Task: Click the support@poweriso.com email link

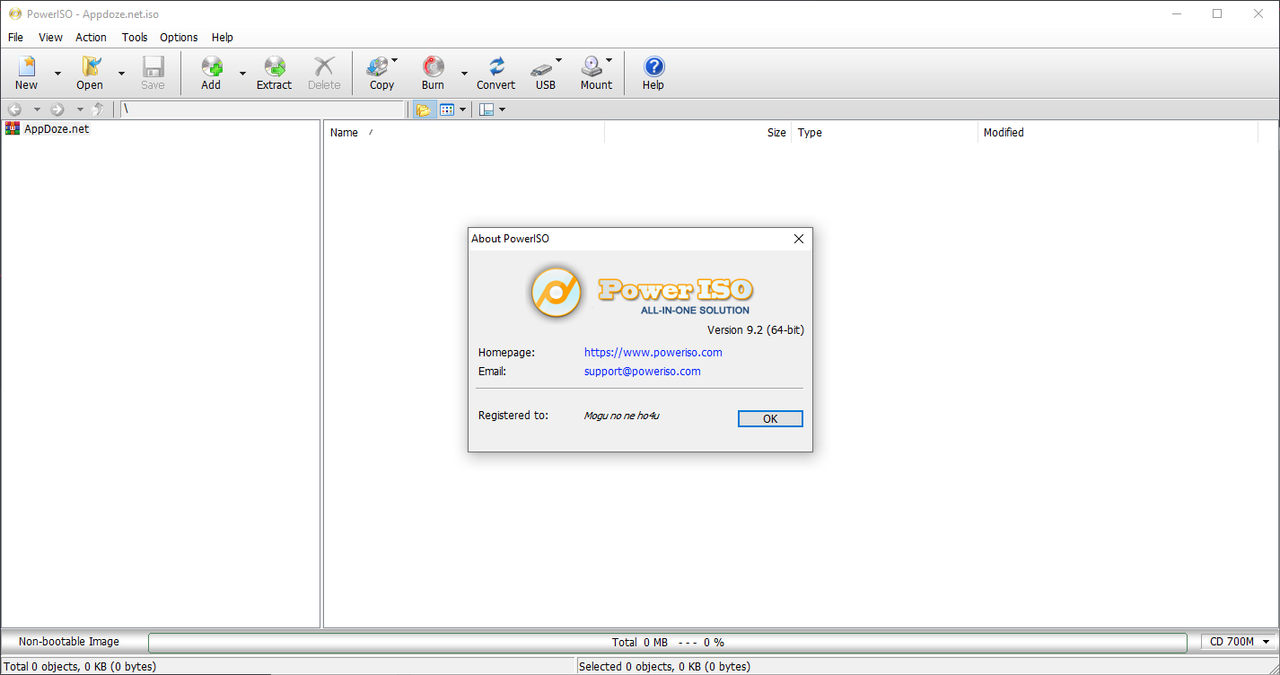Action: tap(642, 371)
